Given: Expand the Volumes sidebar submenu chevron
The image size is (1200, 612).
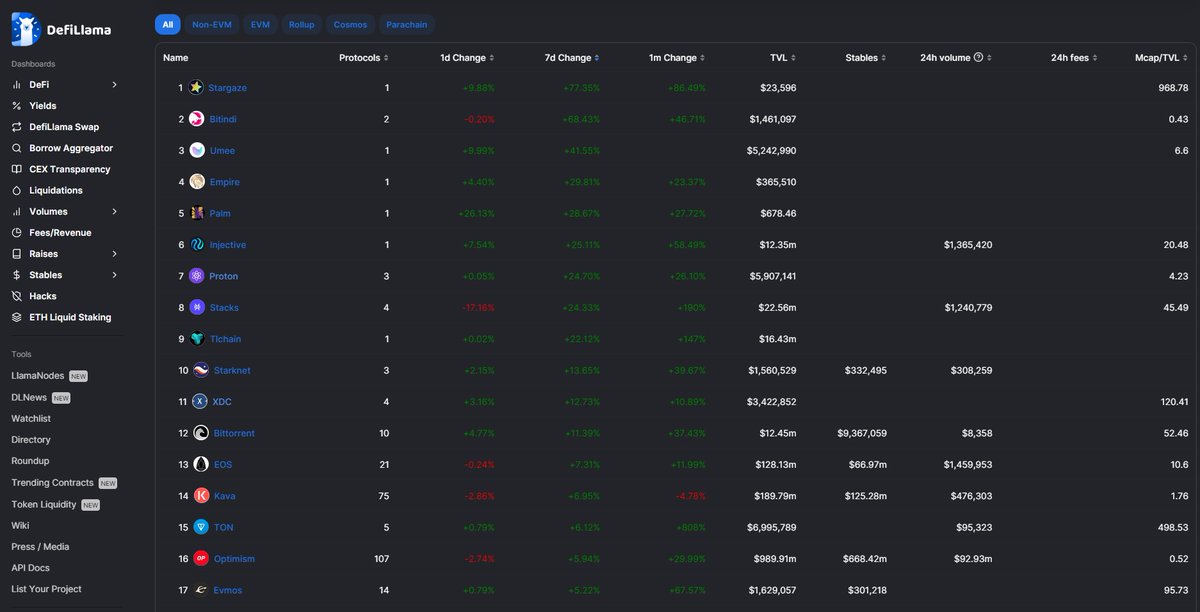Looking at the screenshot, I should 115,212.
